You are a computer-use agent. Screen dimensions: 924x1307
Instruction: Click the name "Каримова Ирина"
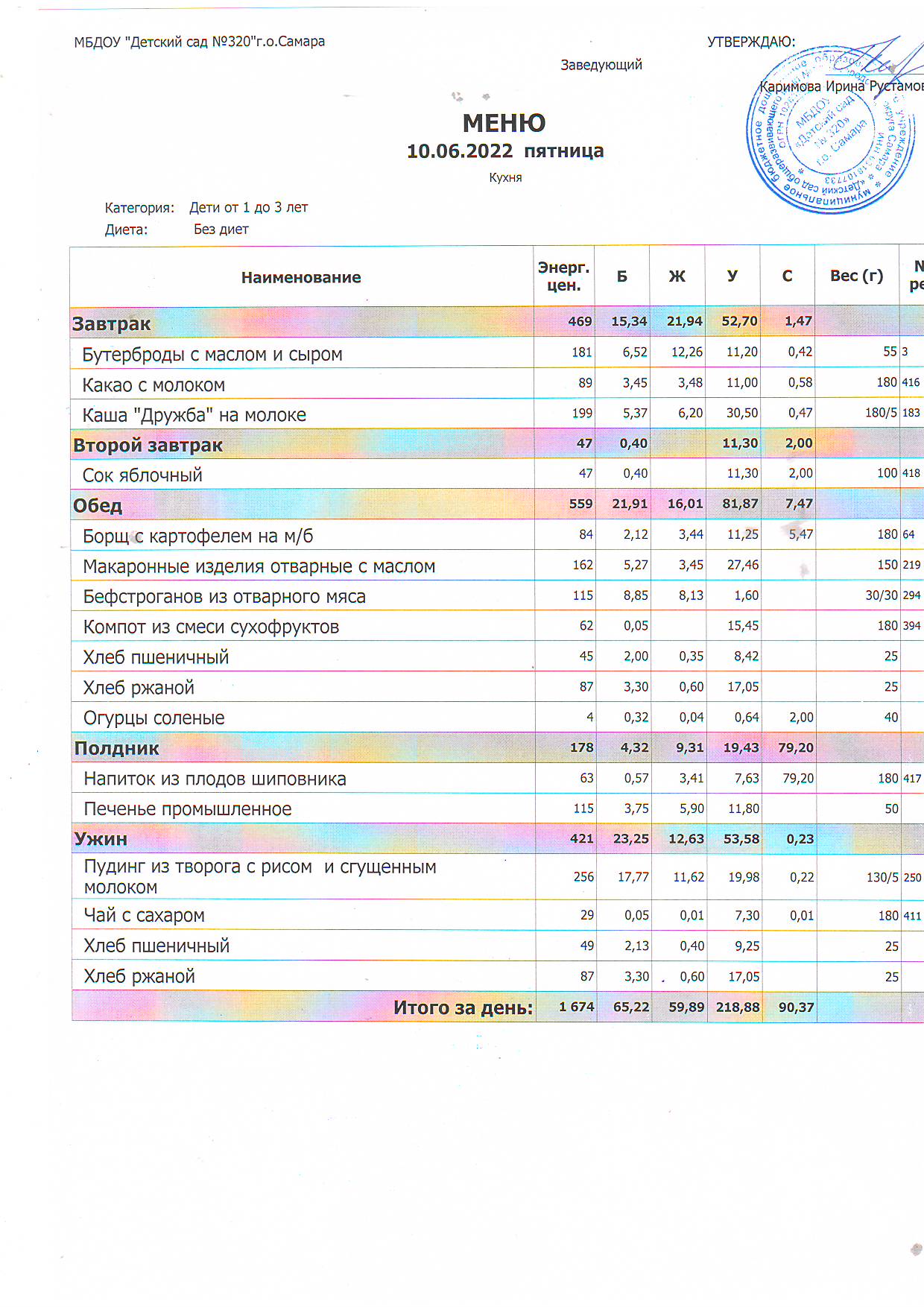[812, 86]
